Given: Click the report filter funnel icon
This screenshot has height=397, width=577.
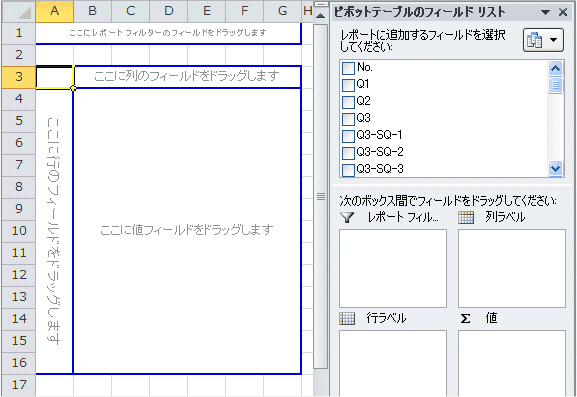Looking at the screenshot, I should (347, 217).
